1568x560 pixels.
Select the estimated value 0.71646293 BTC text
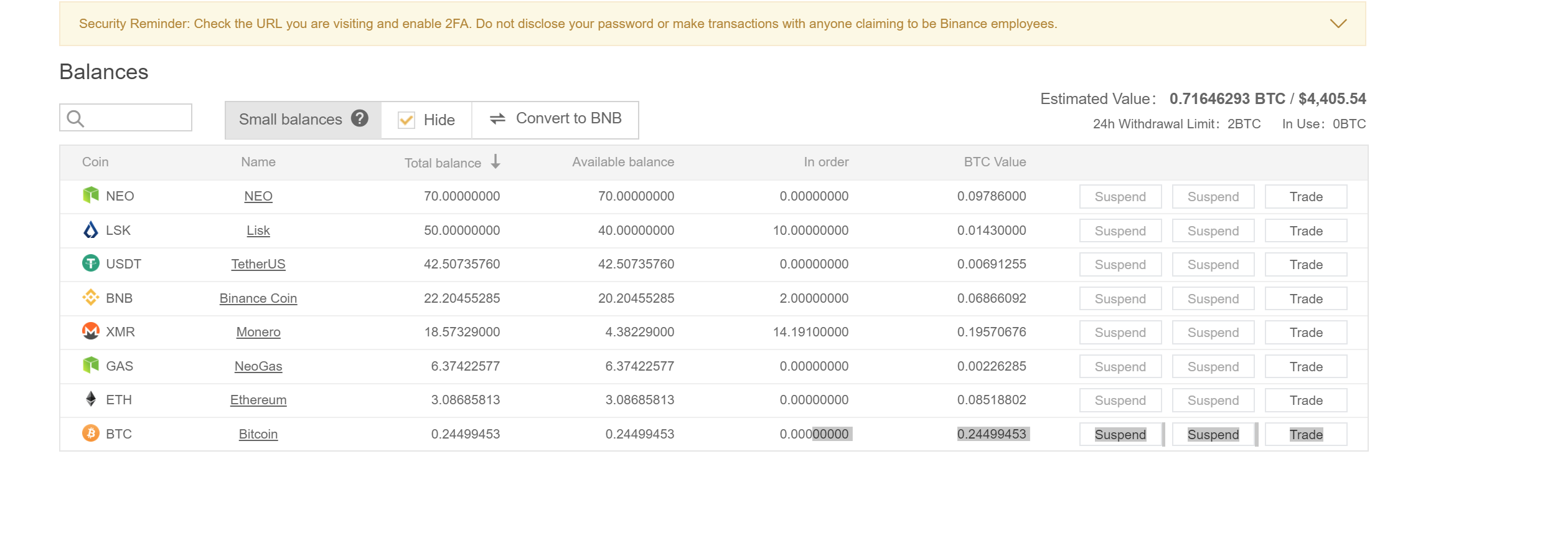pyautogui.click(x=1228, y=98)
